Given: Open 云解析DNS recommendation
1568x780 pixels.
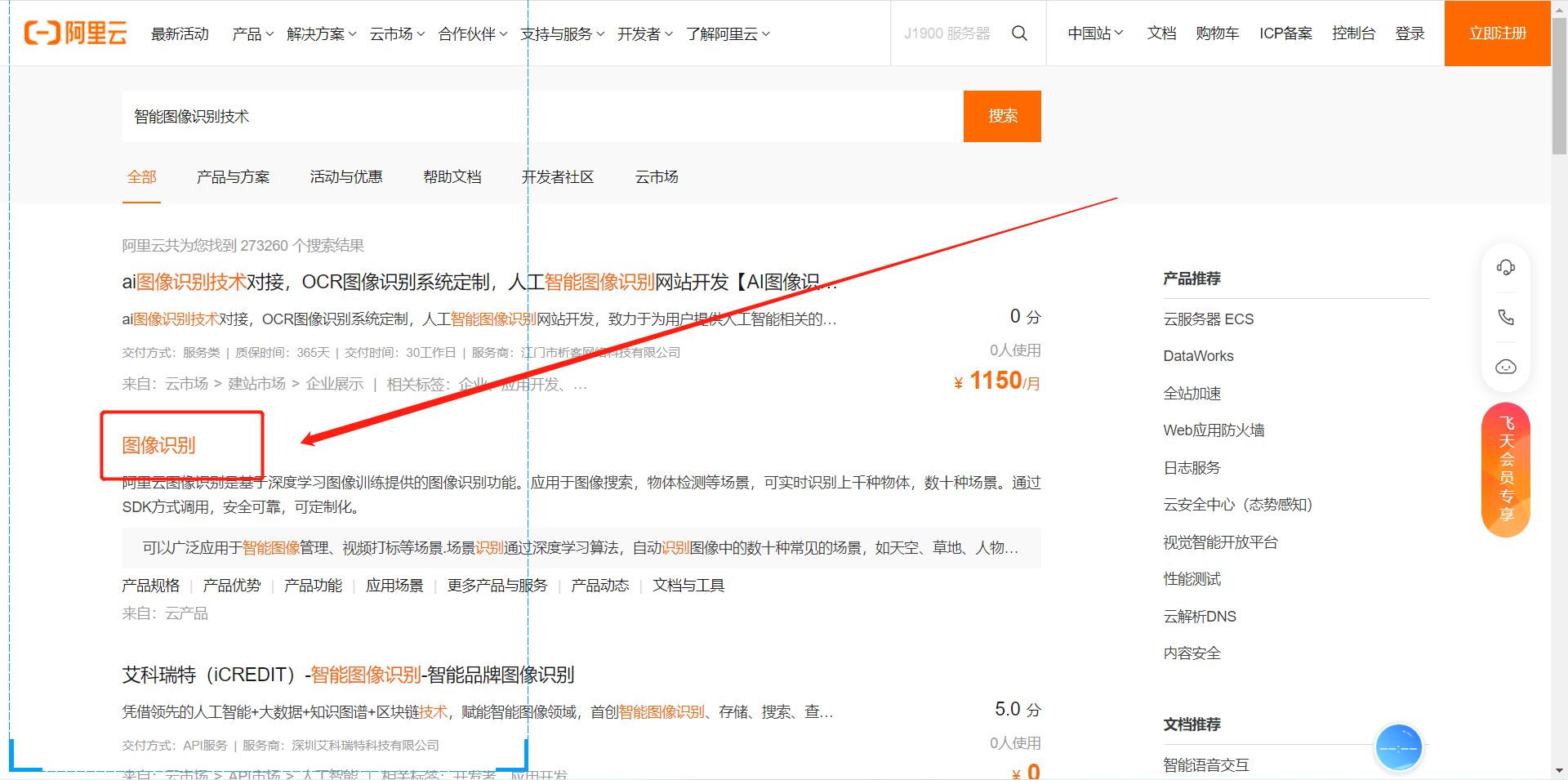Looking at the screenshot, I should [1200, 617].
